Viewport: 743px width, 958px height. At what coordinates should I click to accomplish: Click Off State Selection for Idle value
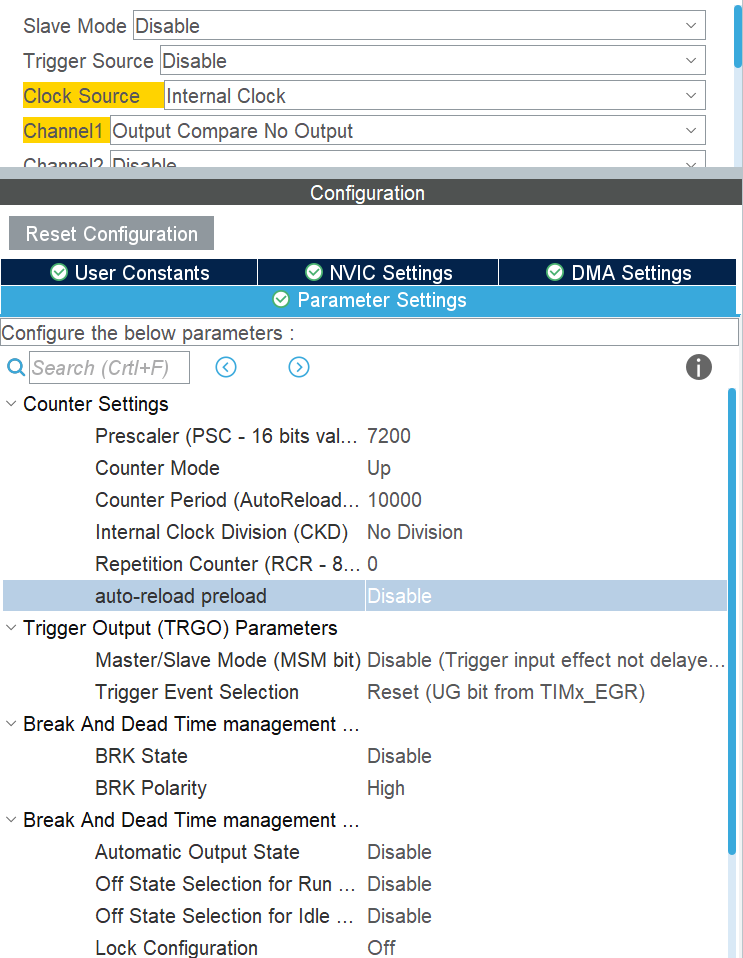tap(399, 916)
